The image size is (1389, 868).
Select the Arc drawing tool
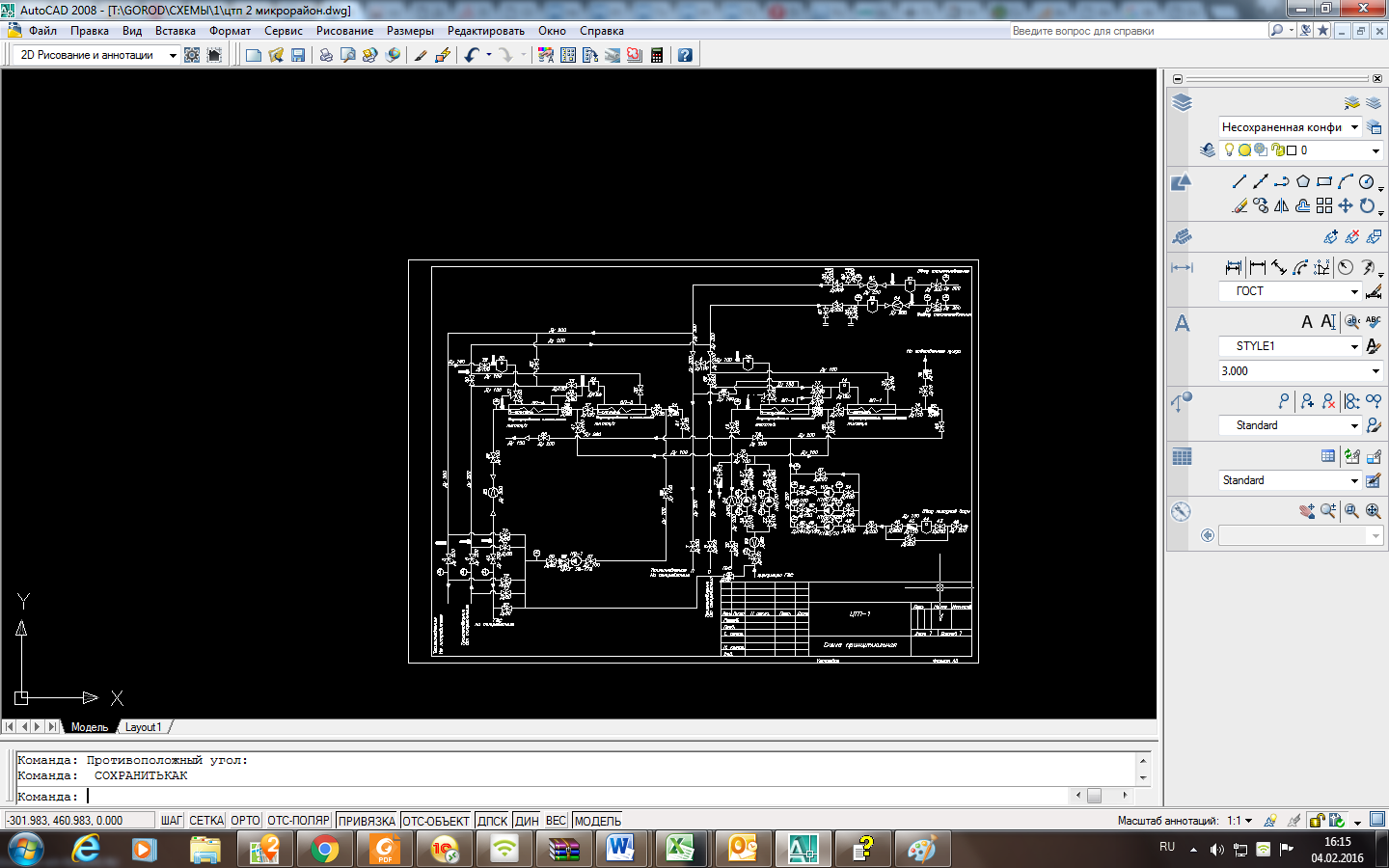1346,181
